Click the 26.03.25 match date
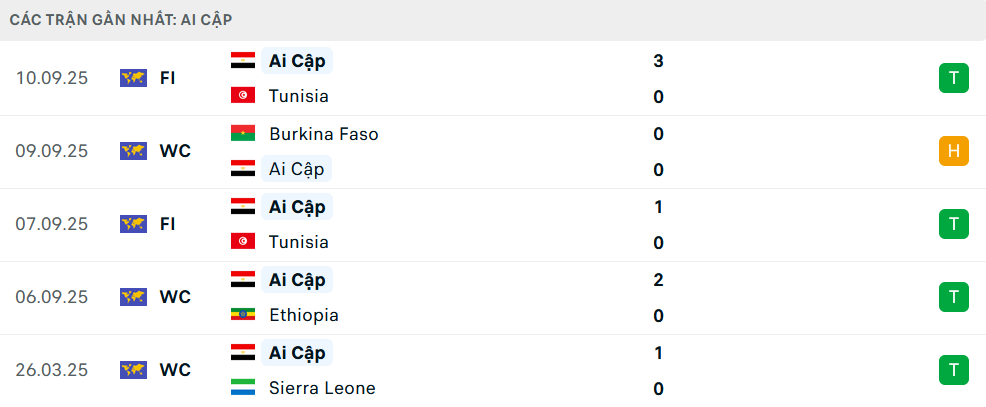 (x=52, y=370)
